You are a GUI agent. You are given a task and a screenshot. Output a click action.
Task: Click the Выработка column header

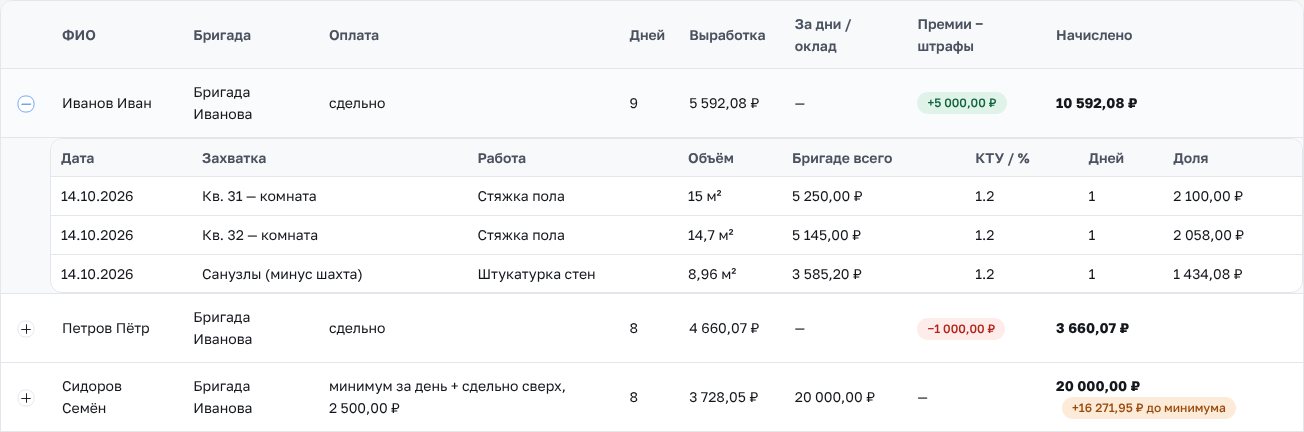(x=727, y=35)
